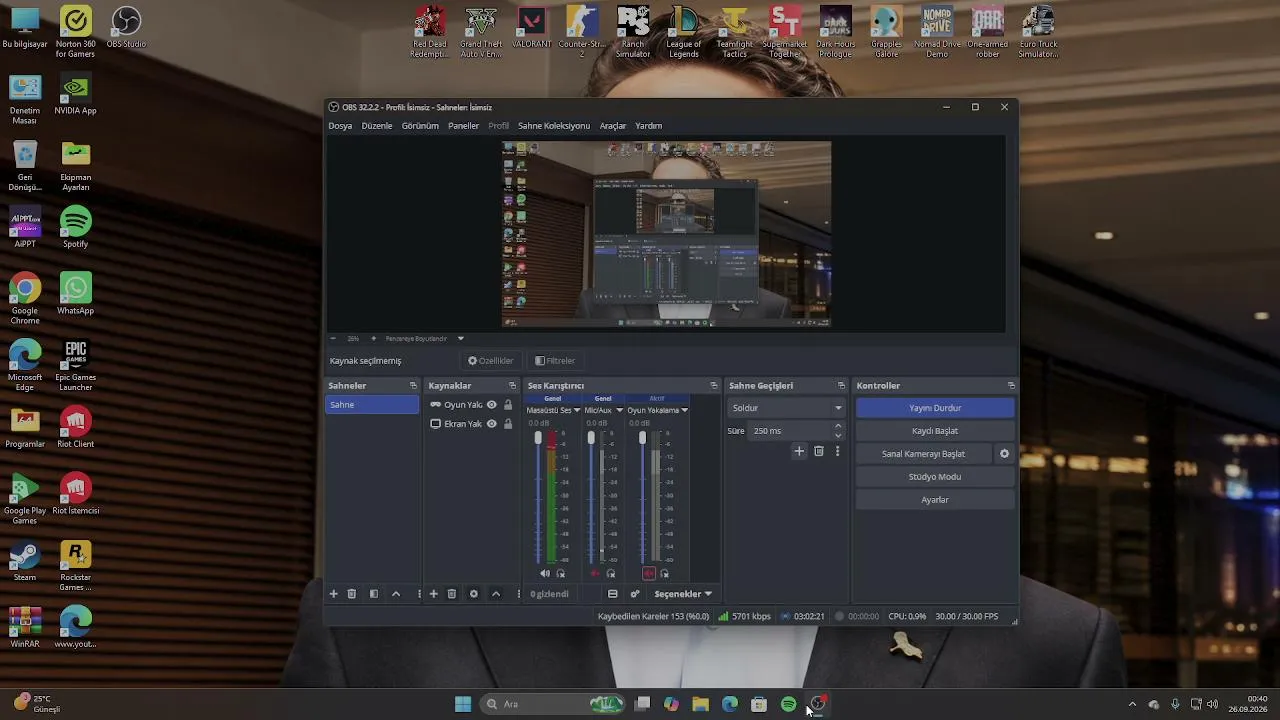Screen dimensions: 1280x720
Task: Add a scene transition with plus icon
Action: pos(799,452)
